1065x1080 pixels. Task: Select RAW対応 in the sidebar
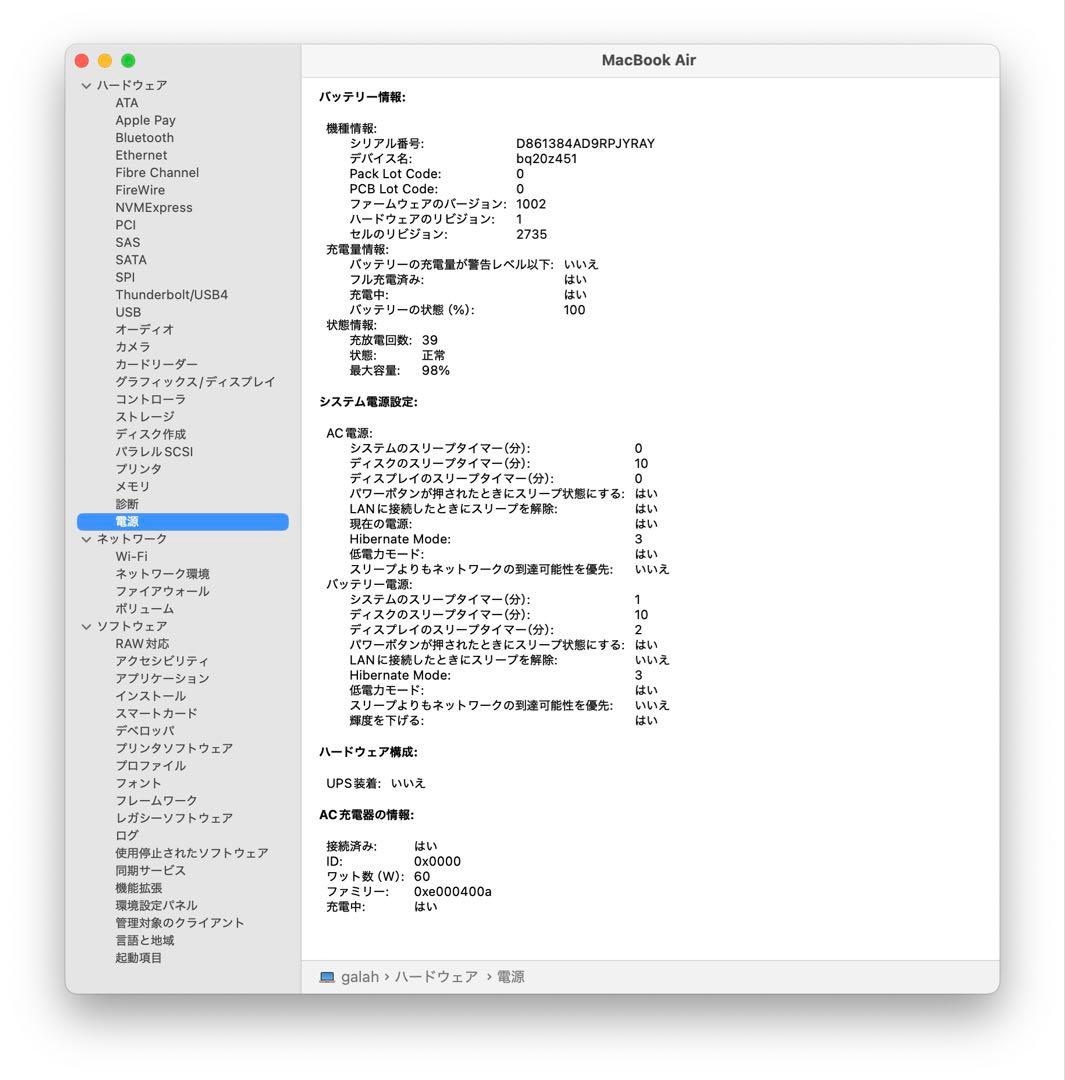pyautogui.click(x=142, y=643)
